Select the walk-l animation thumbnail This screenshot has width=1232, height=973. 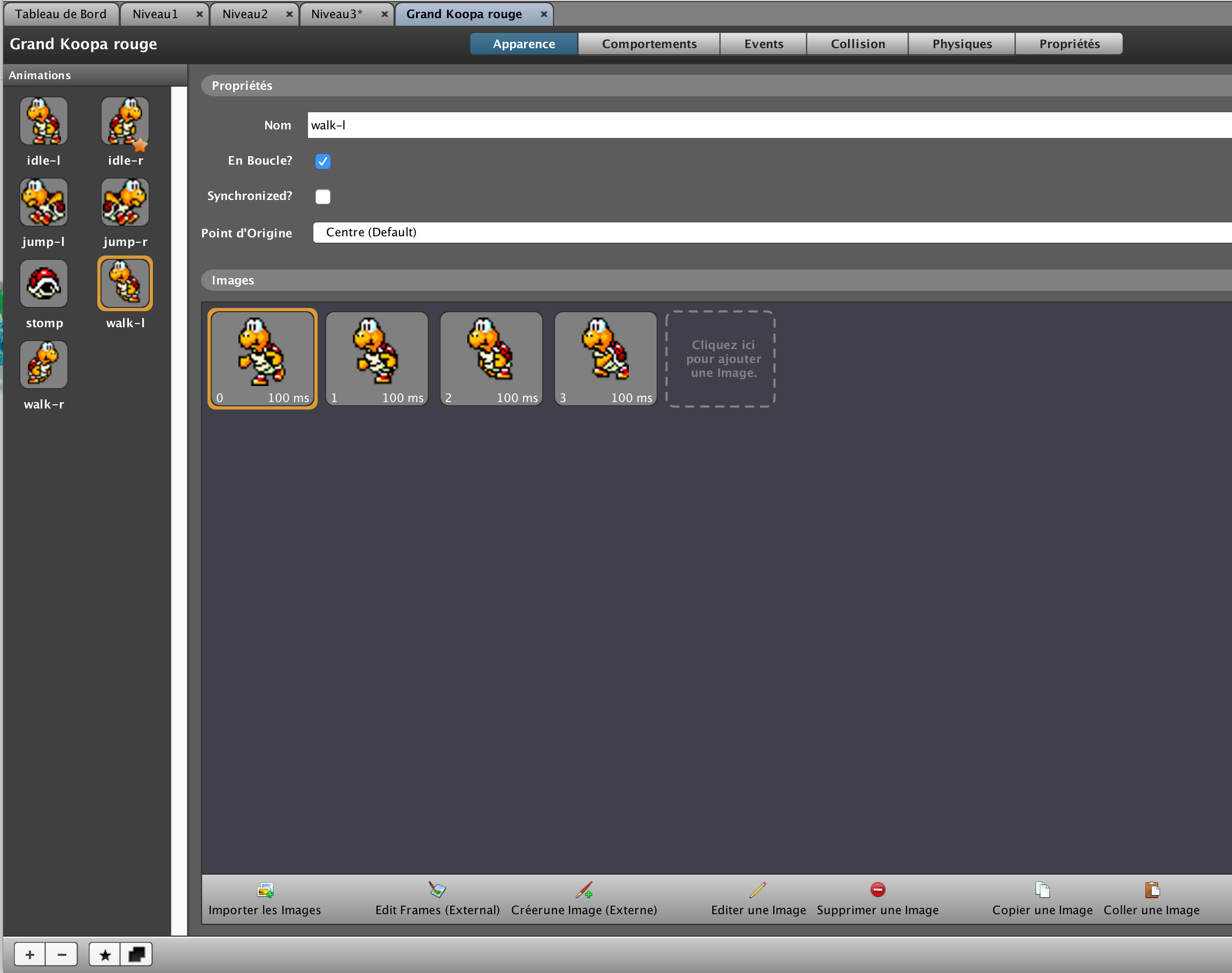[125, 283]
